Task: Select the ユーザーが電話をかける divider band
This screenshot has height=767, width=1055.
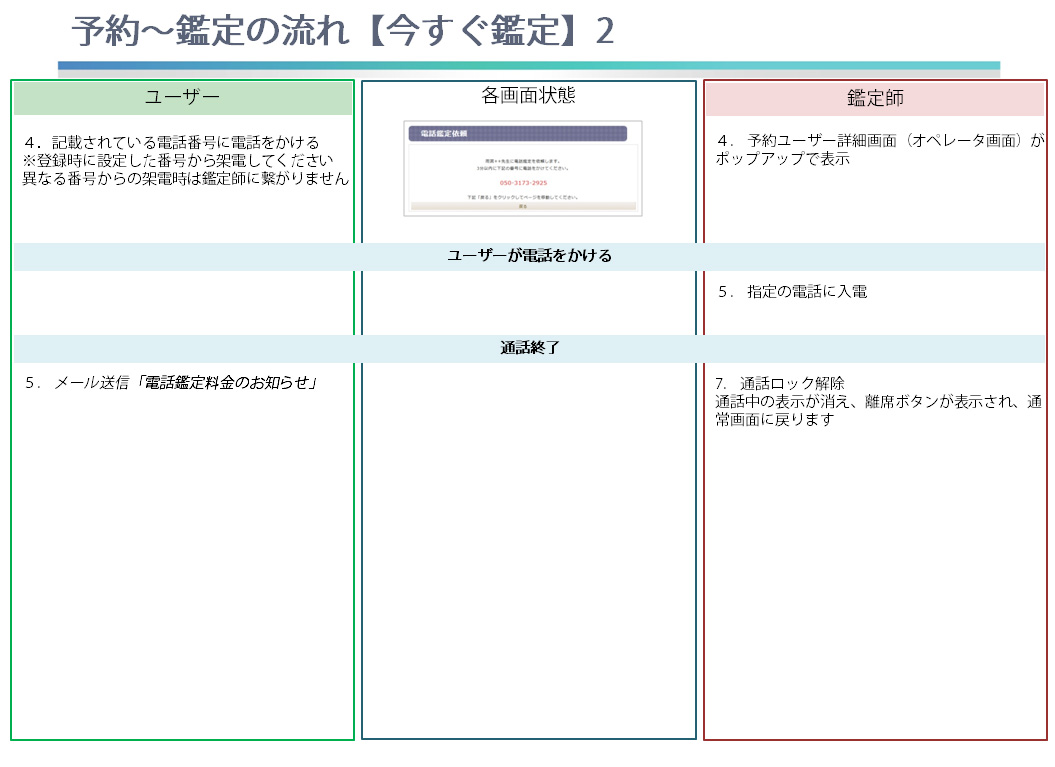Action: [x=528, y=256]
